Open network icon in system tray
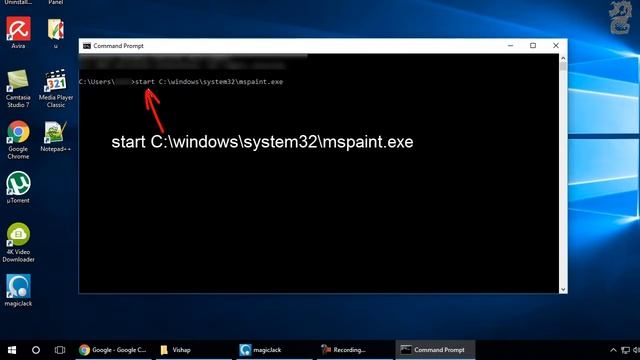This screenshot has width=640, height=360. 625,350
